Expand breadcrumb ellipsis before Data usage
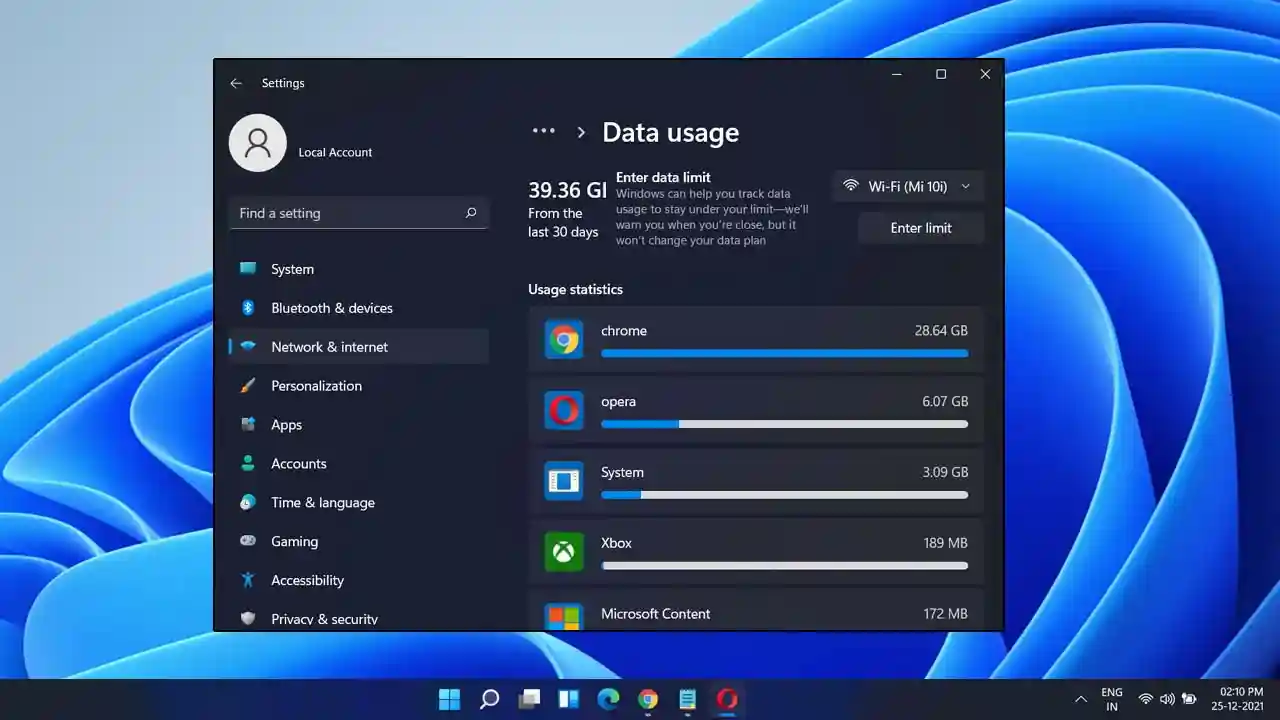 (x=543, y=131)
